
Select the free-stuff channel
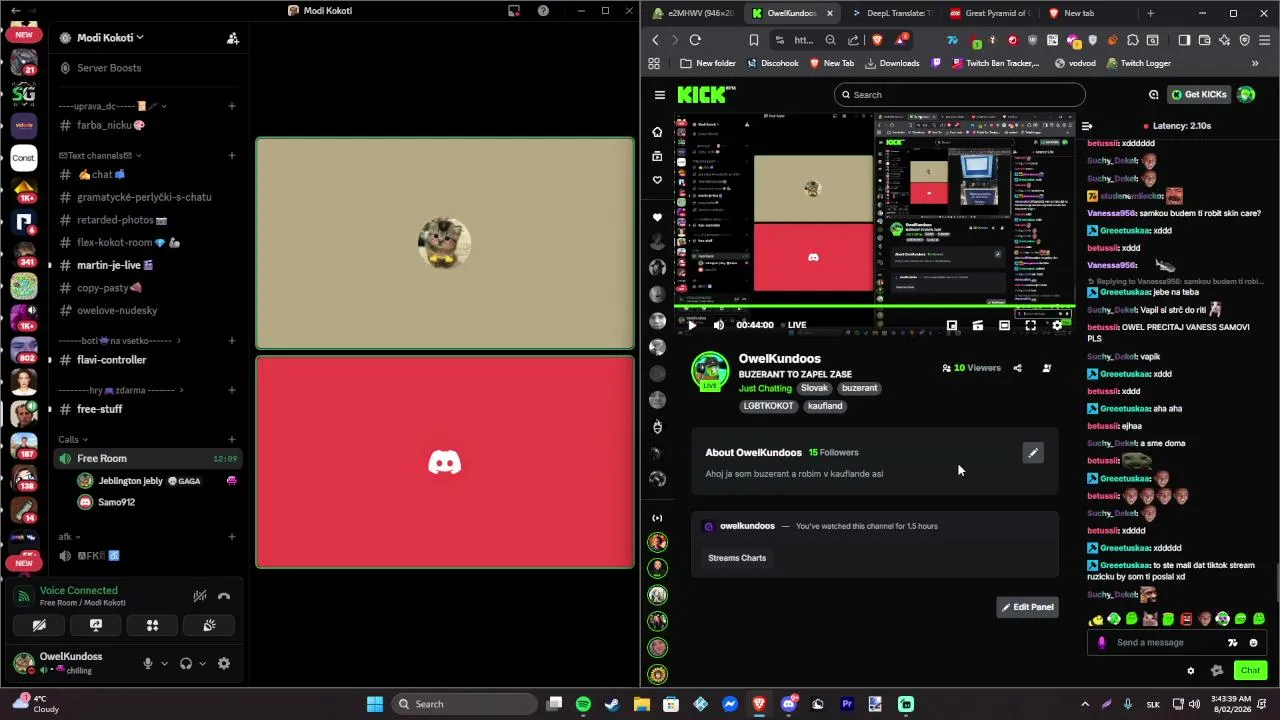pyautogui.click(x=99, y=409)
